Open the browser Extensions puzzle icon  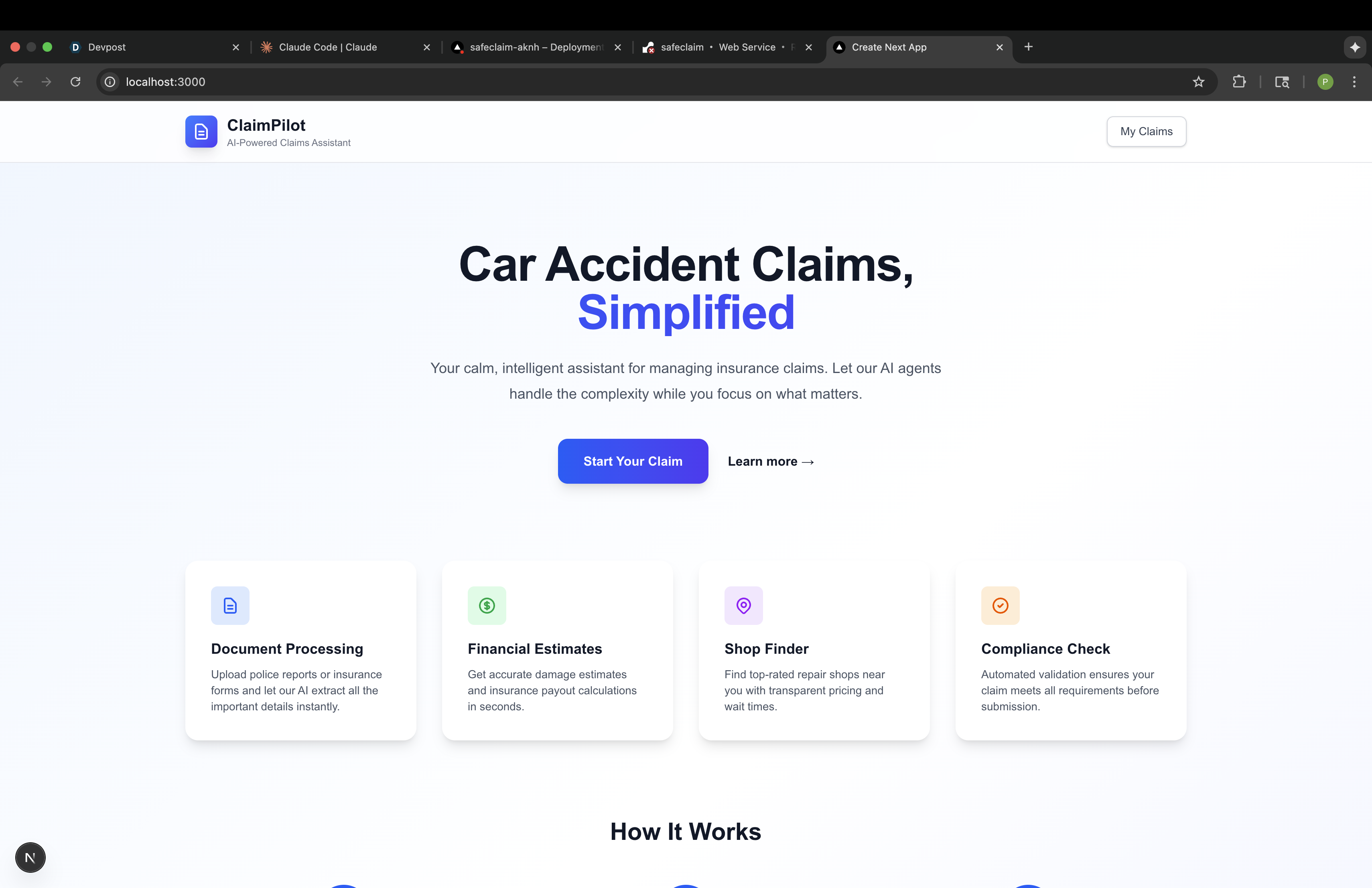[1239, 82]
